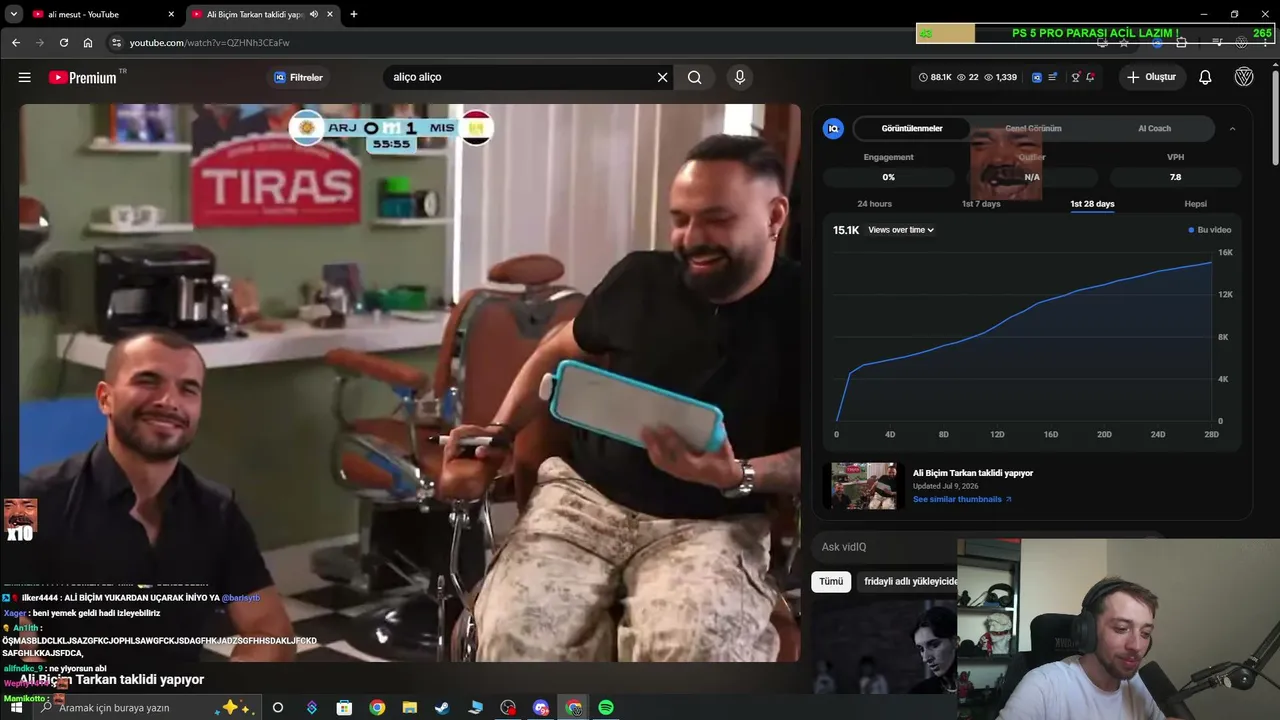Open the browser home page
1280x720 pixels.
coord(88,42)
